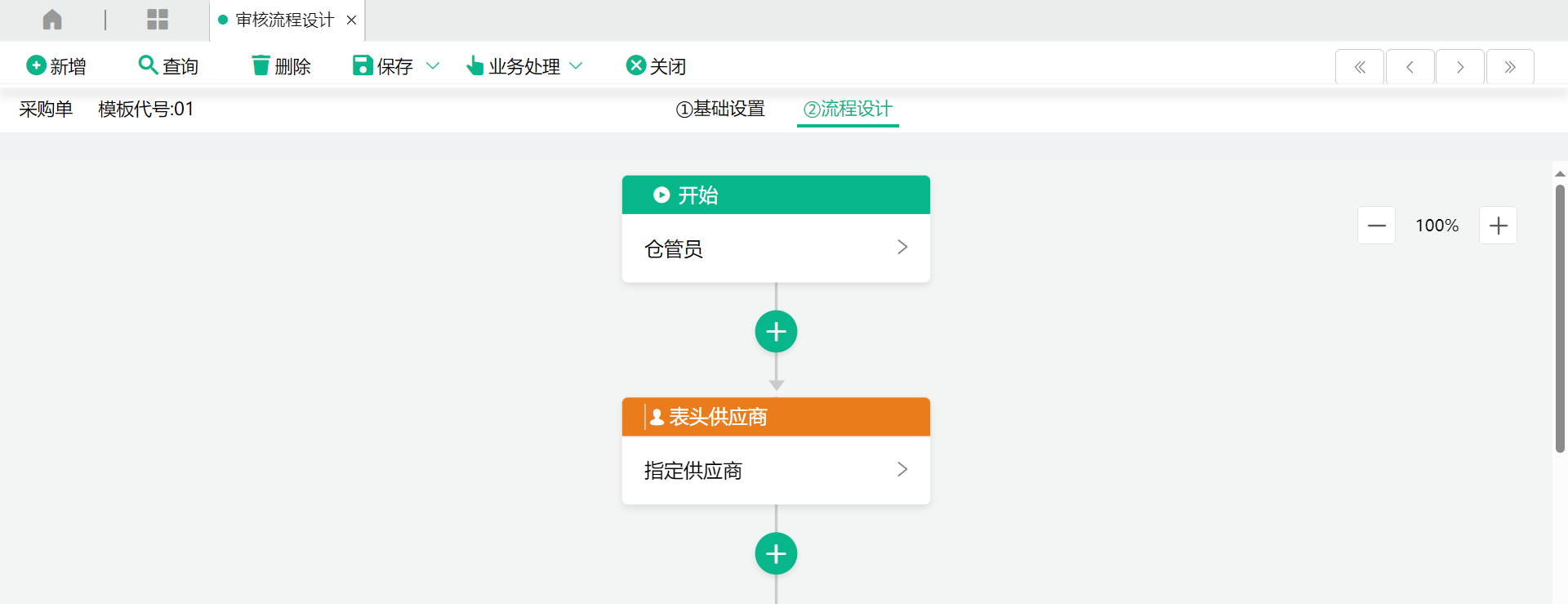Click the home icon in tab bar

52,20
